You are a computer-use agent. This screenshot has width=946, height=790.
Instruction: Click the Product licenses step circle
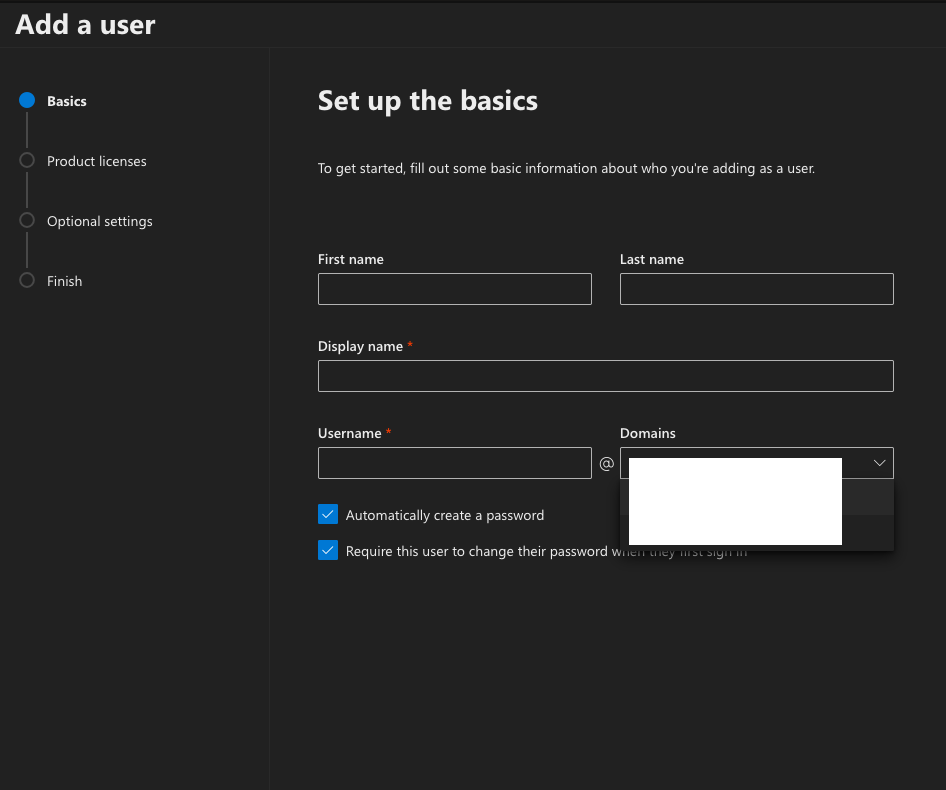[28, 161]
